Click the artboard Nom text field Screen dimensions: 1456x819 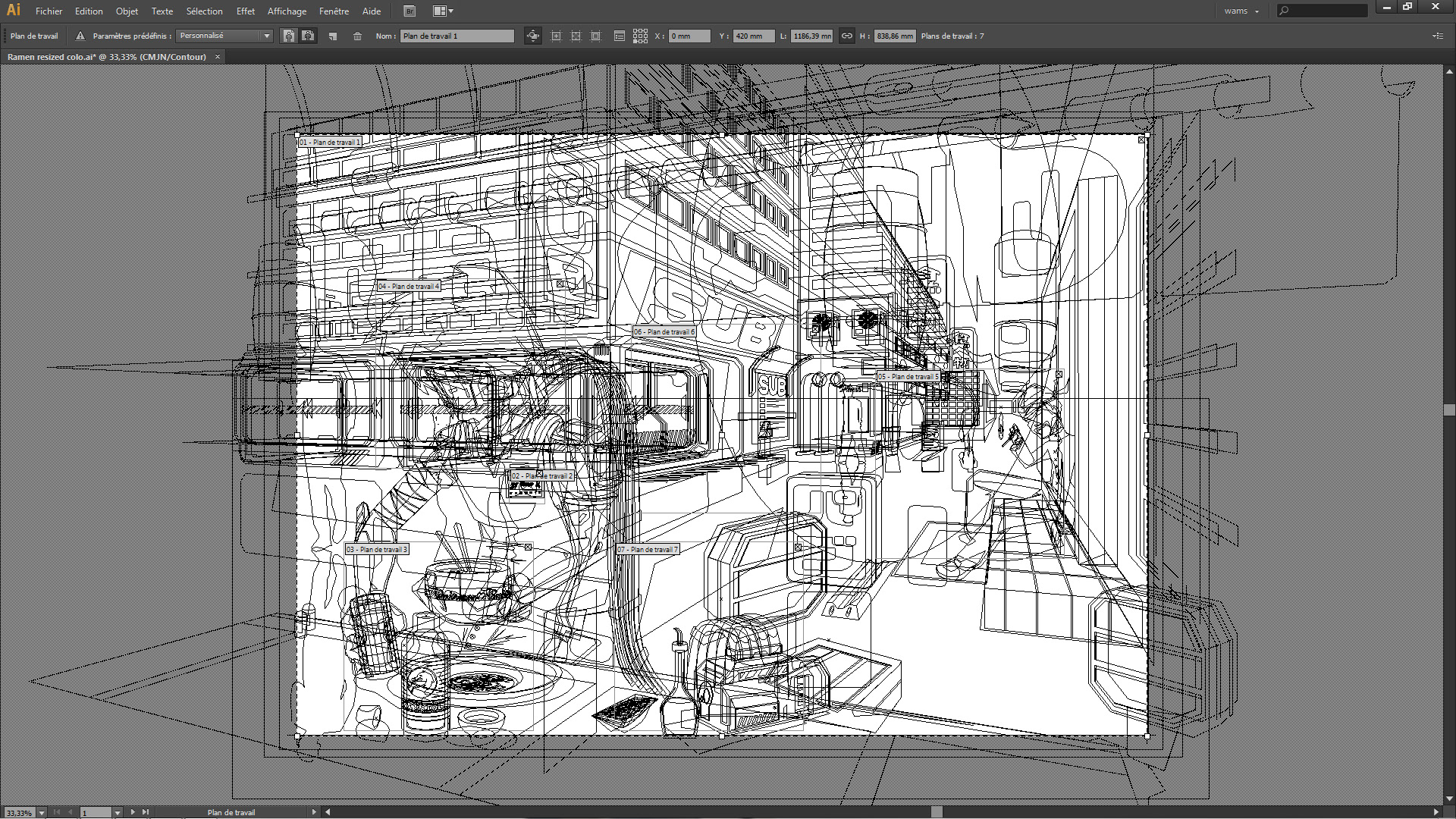(457, 36)
